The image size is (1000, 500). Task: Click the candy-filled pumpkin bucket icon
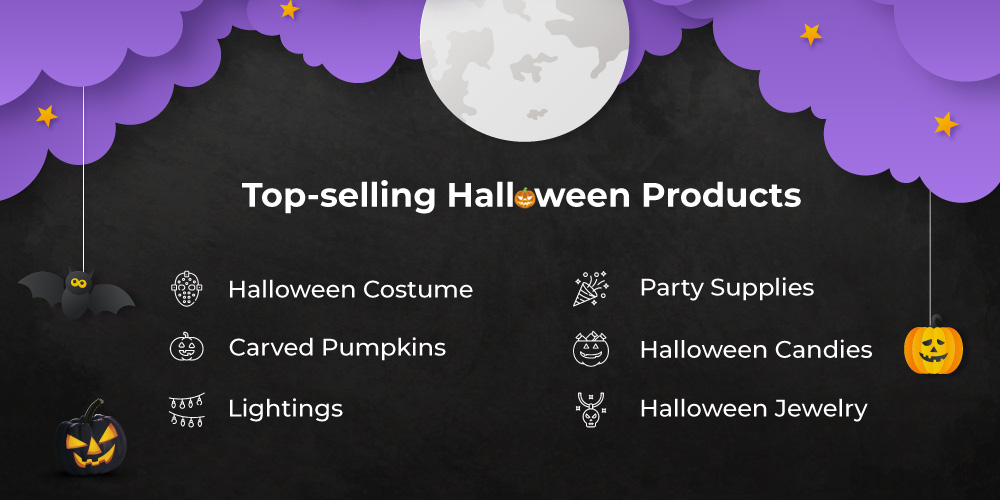pos(591,349)
